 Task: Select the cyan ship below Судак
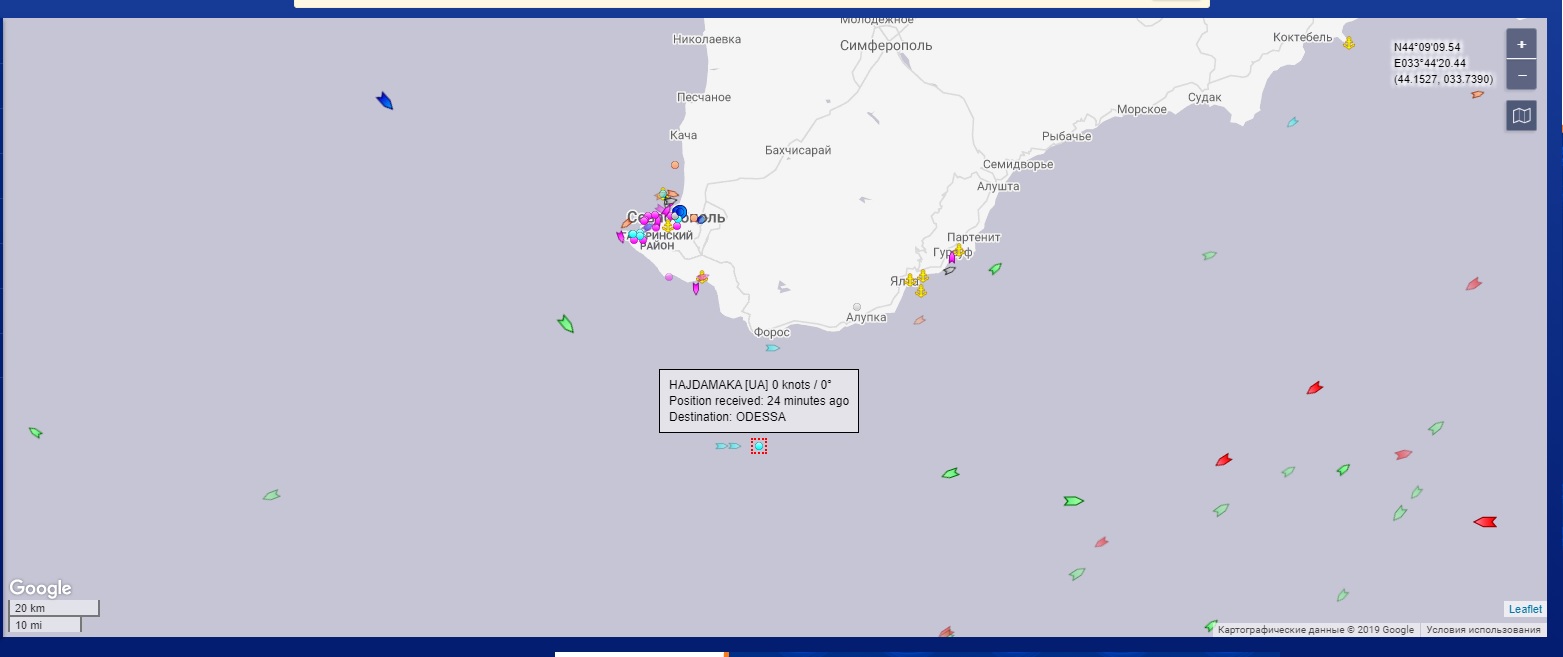pos(1292,122)
